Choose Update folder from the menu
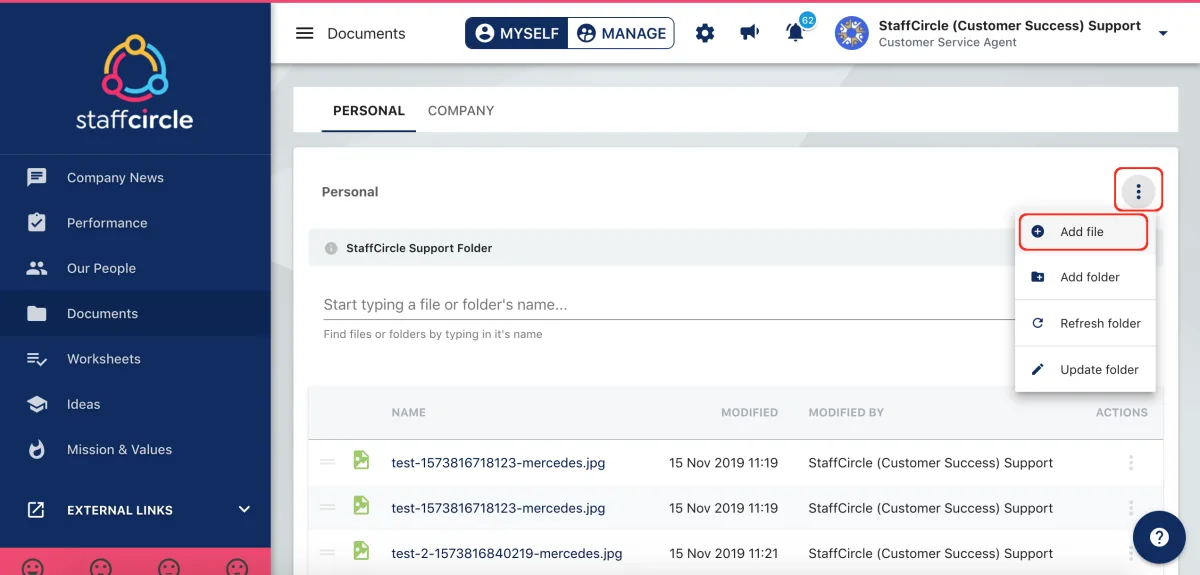Viewport: 1200px width, 575px height. (x=1085, y=369)
